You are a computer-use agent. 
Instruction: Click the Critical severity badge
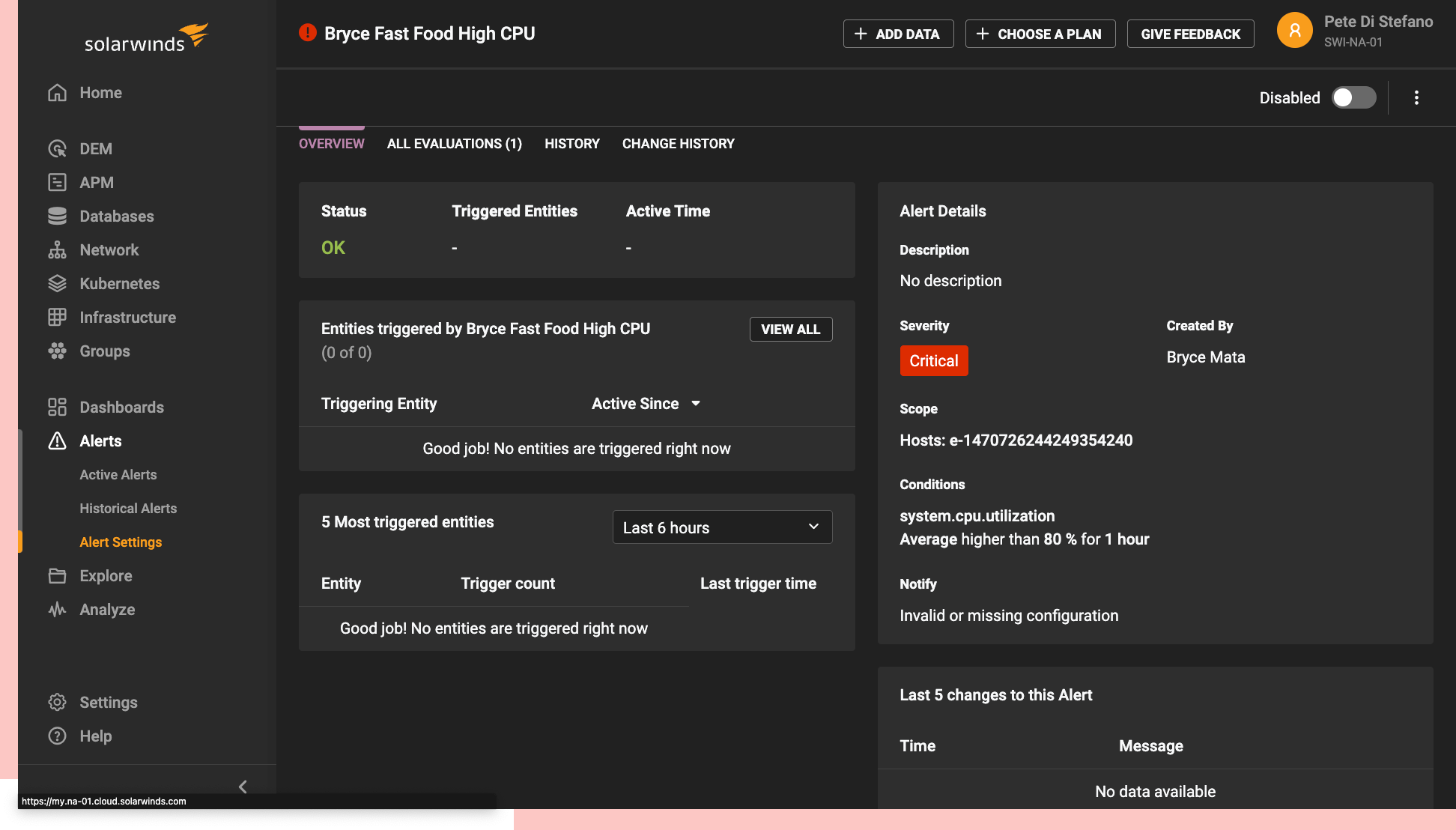(x=934, y=360)
